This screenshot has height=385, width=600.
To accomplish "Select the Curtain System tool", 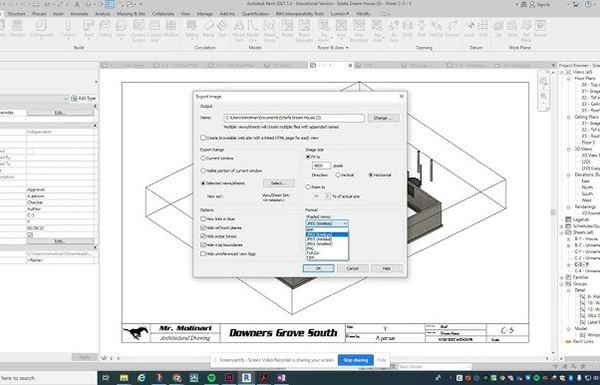I will coord(139,31).
